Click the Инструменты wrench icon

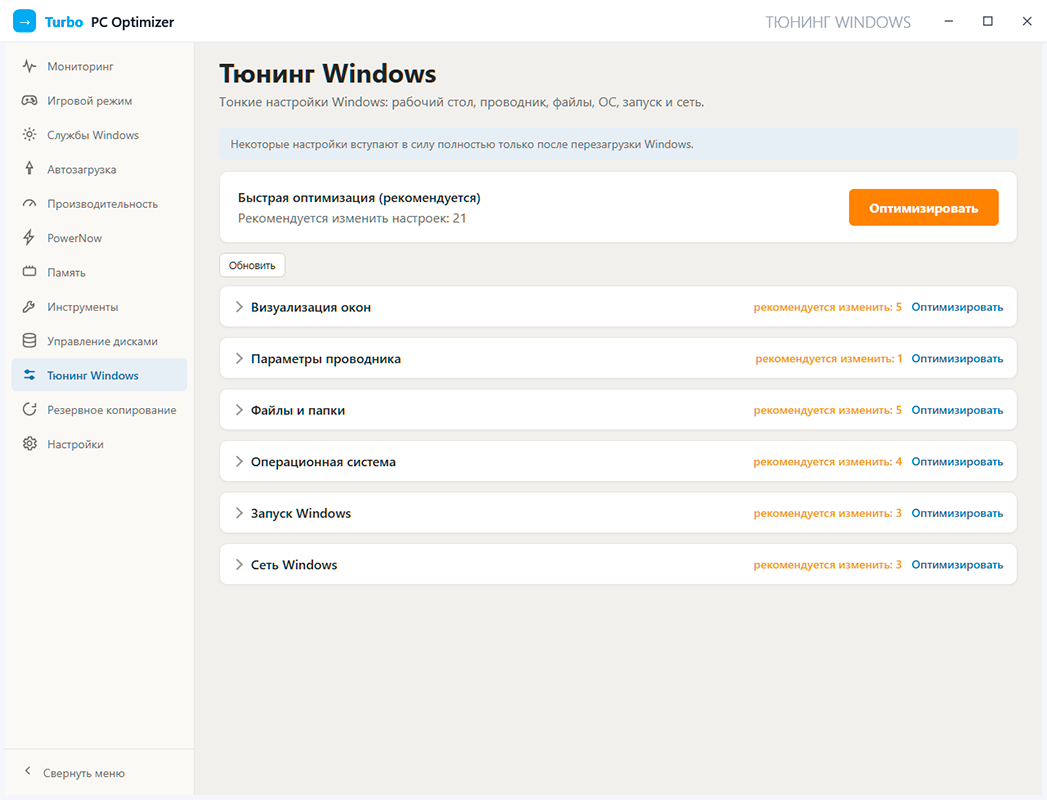29,307
